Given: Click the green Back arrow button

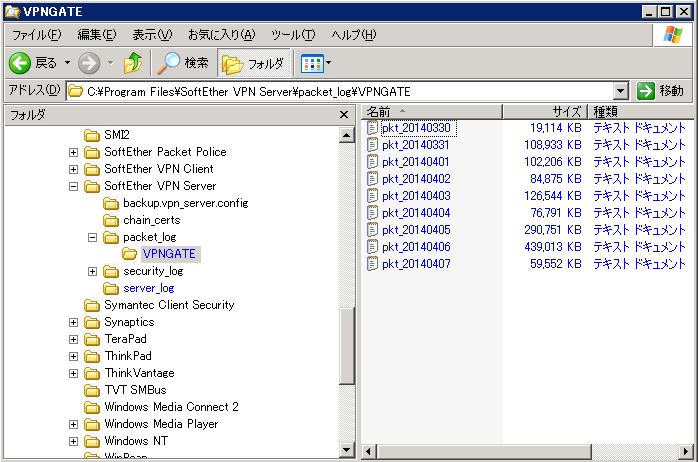Looking at the screenshot, I should click(20, 63).
